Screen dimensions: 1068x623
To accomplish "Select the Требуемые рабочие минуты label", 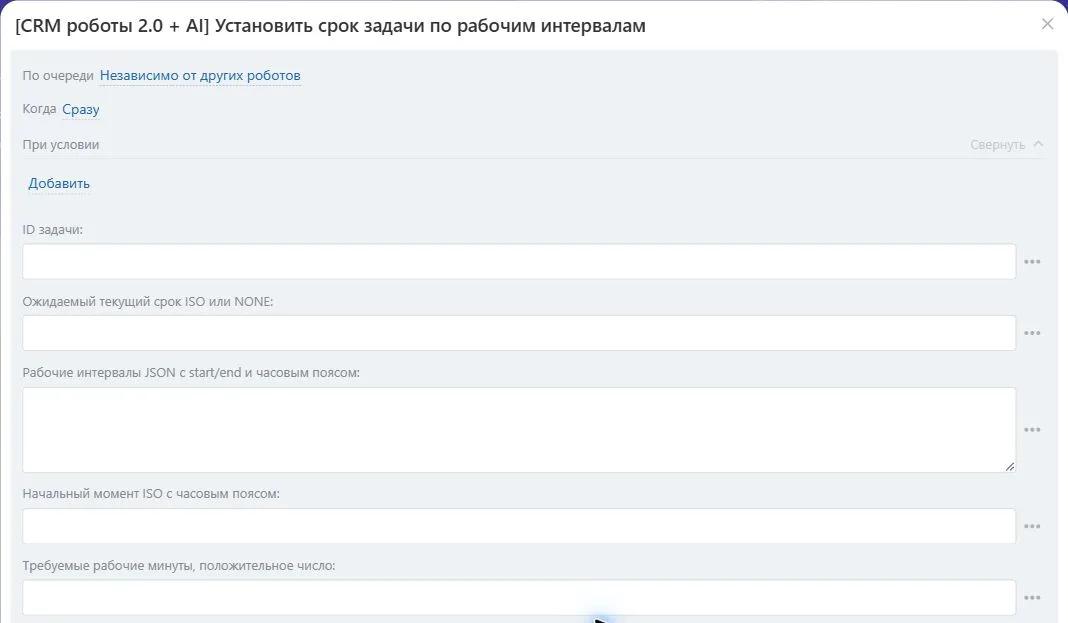I will pos(178,566).
